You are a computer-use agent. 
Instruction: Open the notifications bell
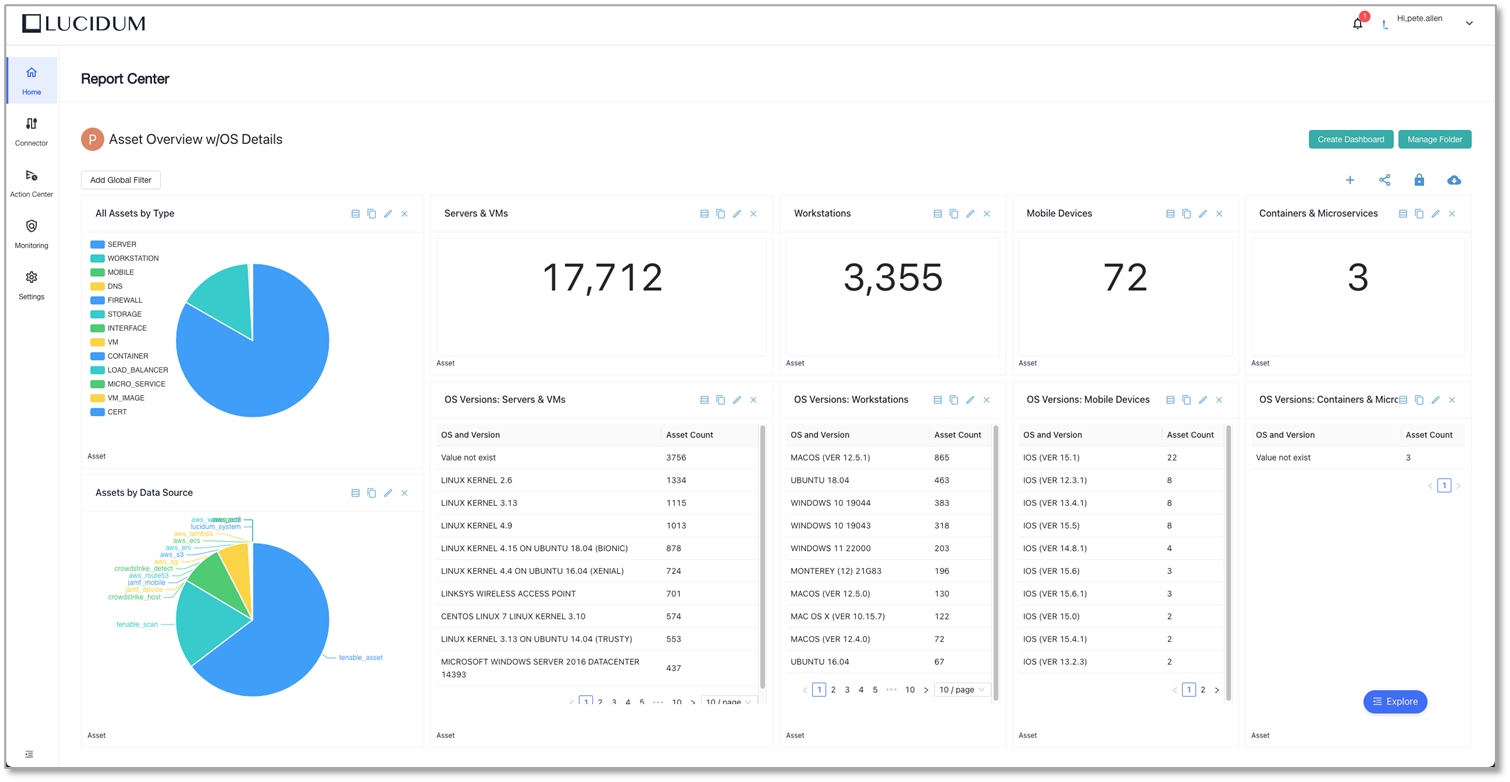click(1357, 23)
